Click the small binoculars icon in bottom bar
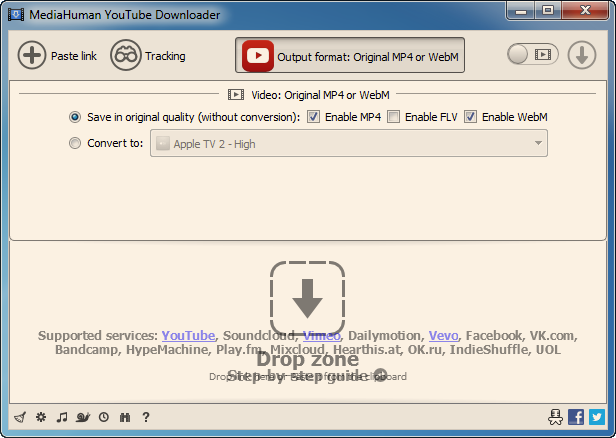Image resolution: width=616 pixels, height=438 pixels. 125,417
